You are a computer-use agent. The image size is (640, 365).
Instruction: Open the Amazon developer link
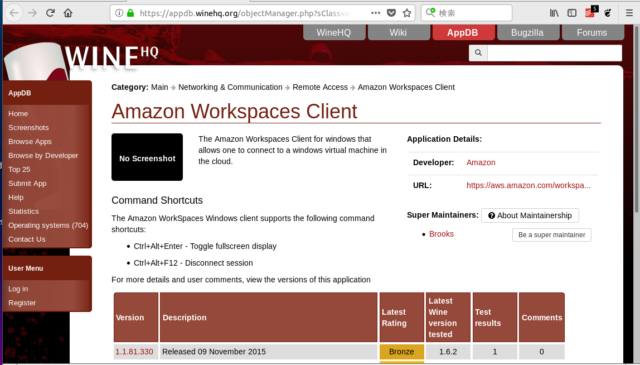(481, 162)
